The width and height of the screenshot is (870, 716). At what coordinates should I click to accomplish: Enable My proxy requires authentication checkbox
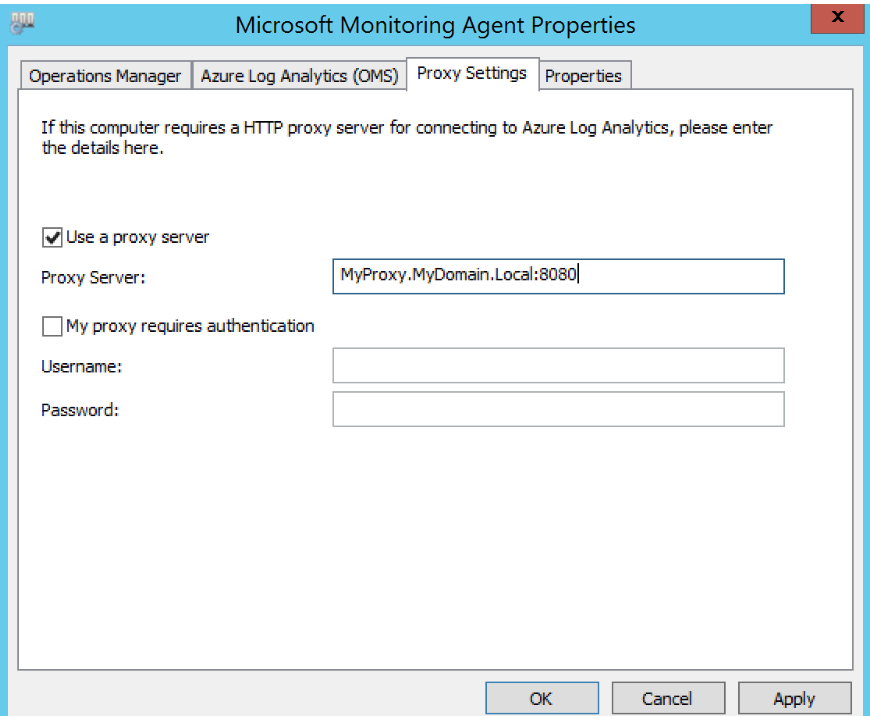tap(52, 326)
